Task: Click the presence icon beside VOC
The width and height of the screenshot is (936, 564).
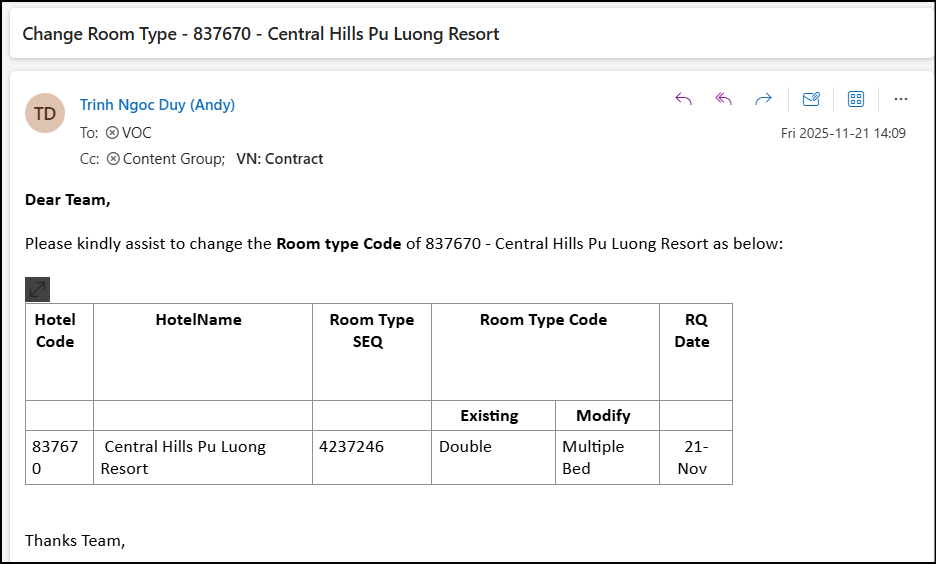Action: (112, 133)
